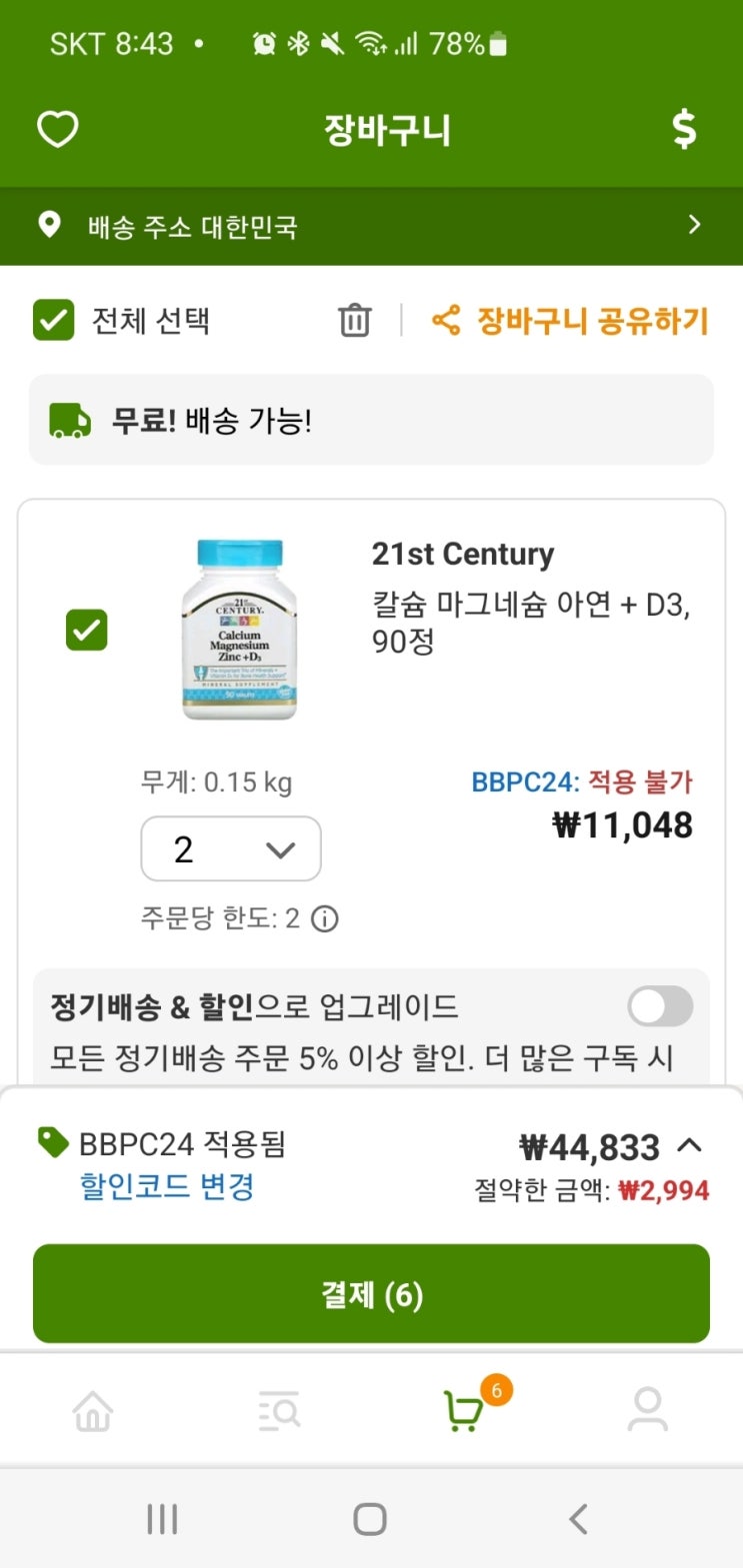This screenshot has height=1568, width=743.
Task: Tap the 할인코드 변경 link
Action: [x=167, y=1187]
